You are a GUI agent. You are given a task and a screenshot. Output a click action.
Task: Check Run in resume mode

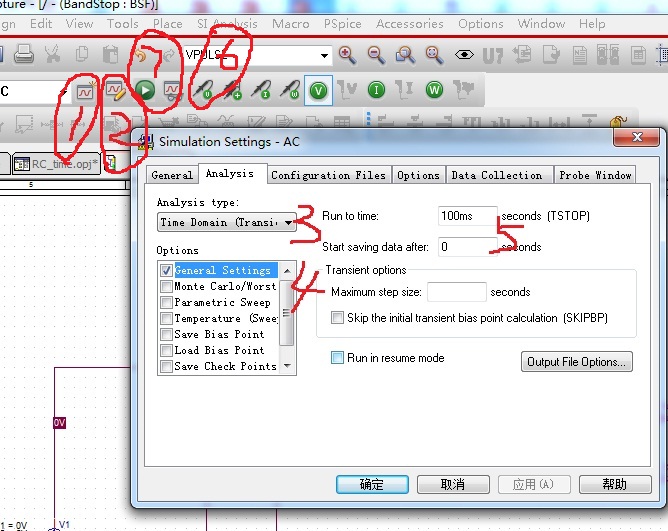pos(337,358)
